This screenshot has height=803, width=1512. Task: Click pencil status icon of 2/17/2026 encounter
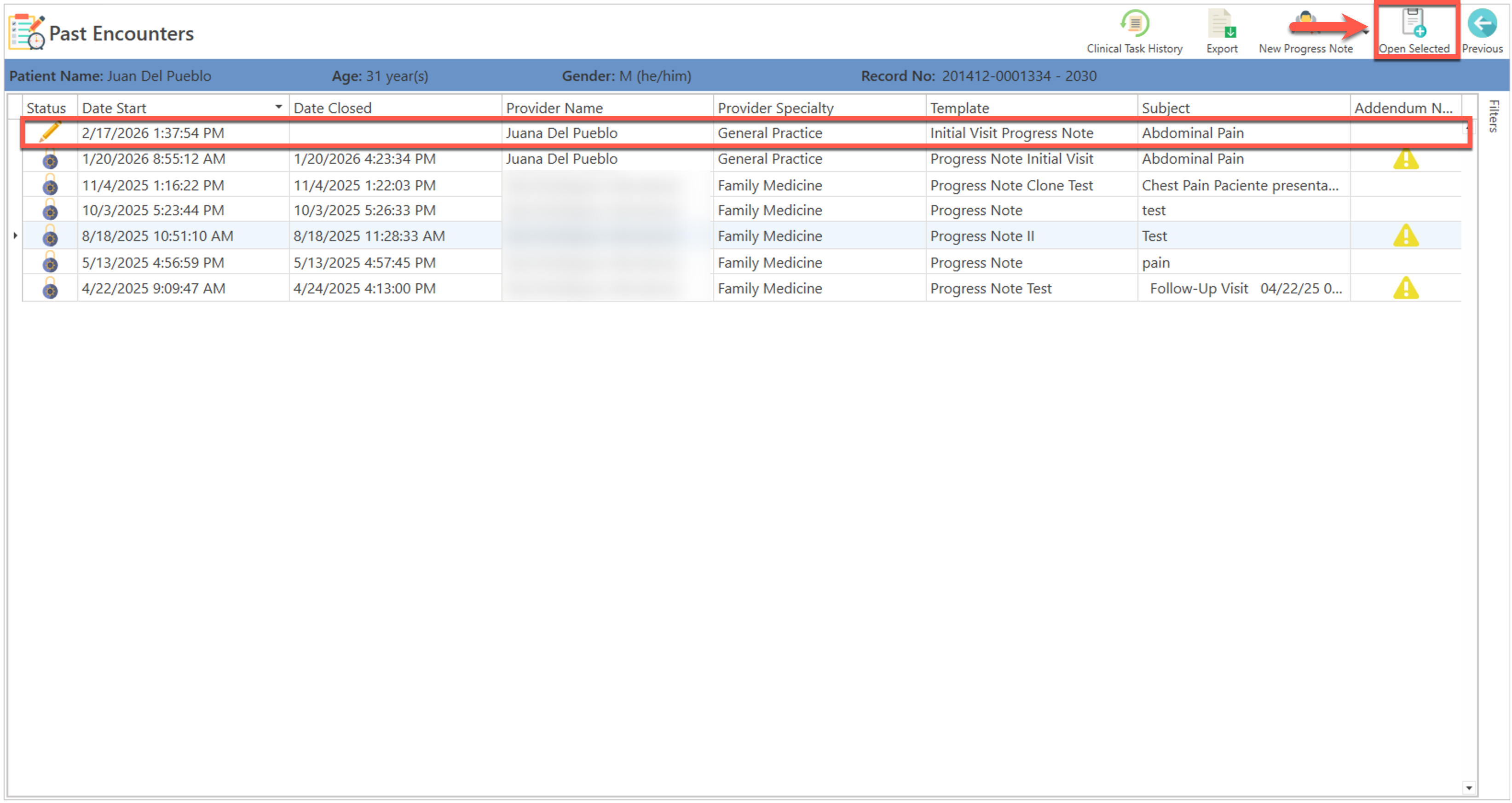pyautogui.click(x=50, y=132)
